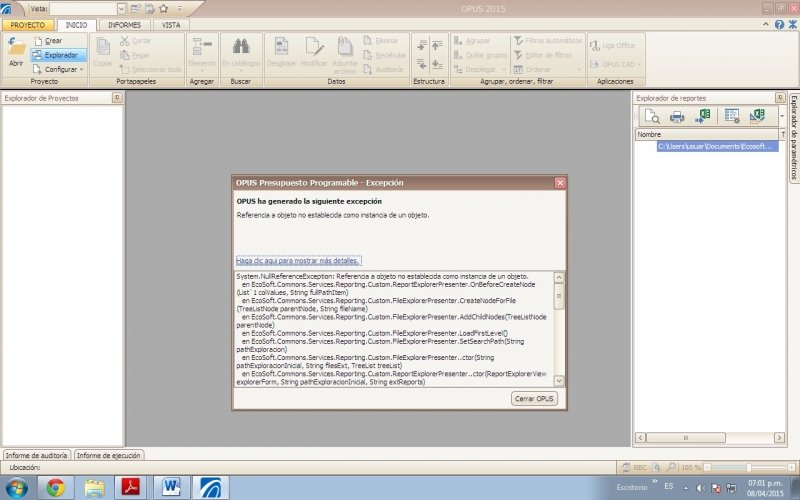Click the export to Excel icon in reports toolbar

[x=703, y=117]
